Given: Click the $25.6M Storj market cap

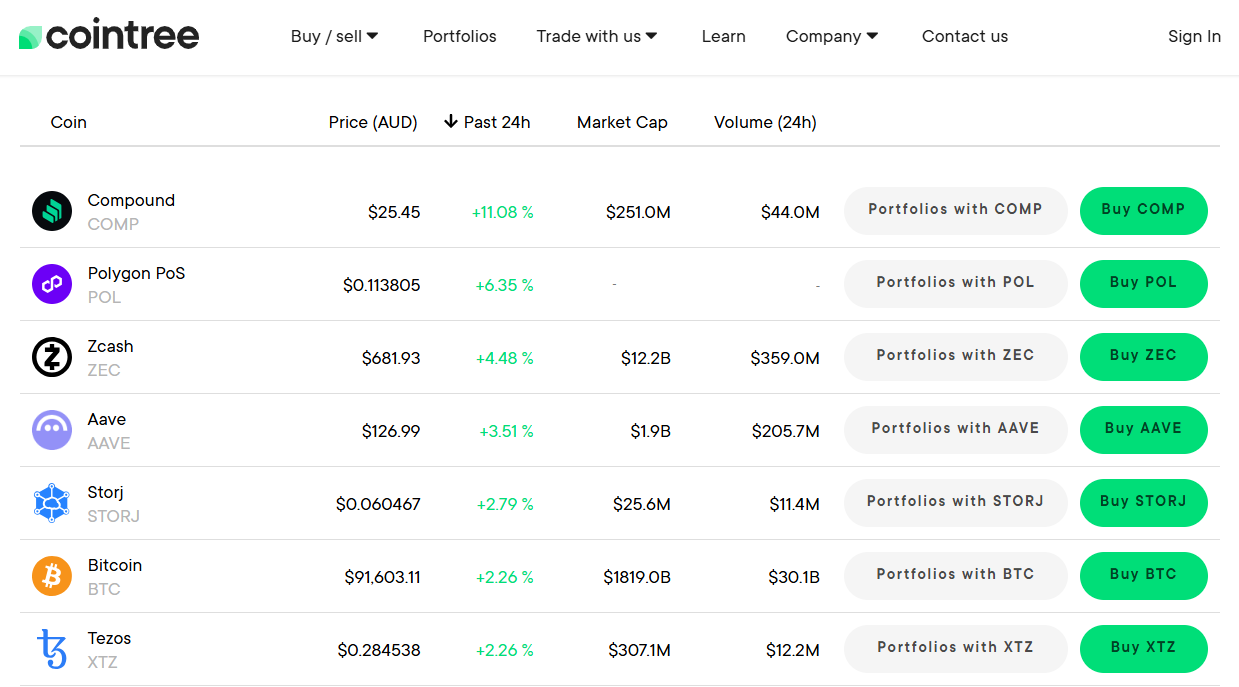Looking at the screenshot, I should [642, 504].
